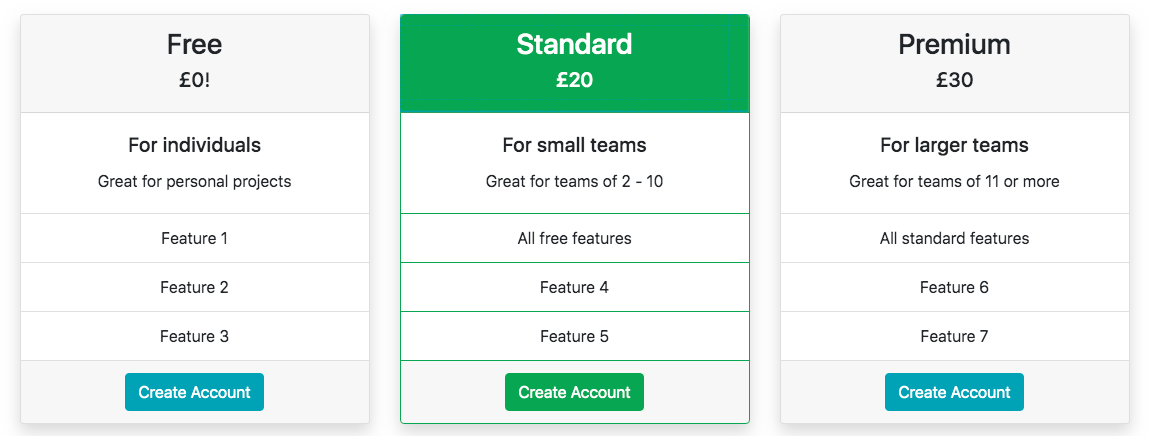Select the Feature 7 list item
Image resolution: width=1150 pixels, height=436 pixels.
954,336
